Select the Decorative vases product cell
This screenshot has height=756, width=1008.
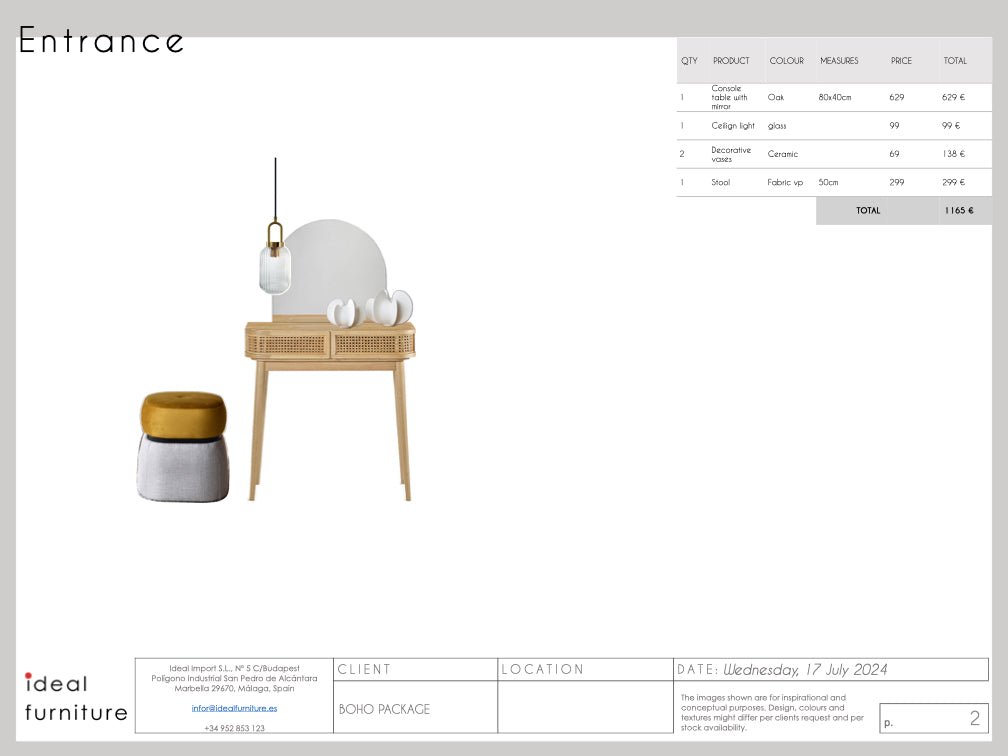pyautogui.click(x=731, y=154)
